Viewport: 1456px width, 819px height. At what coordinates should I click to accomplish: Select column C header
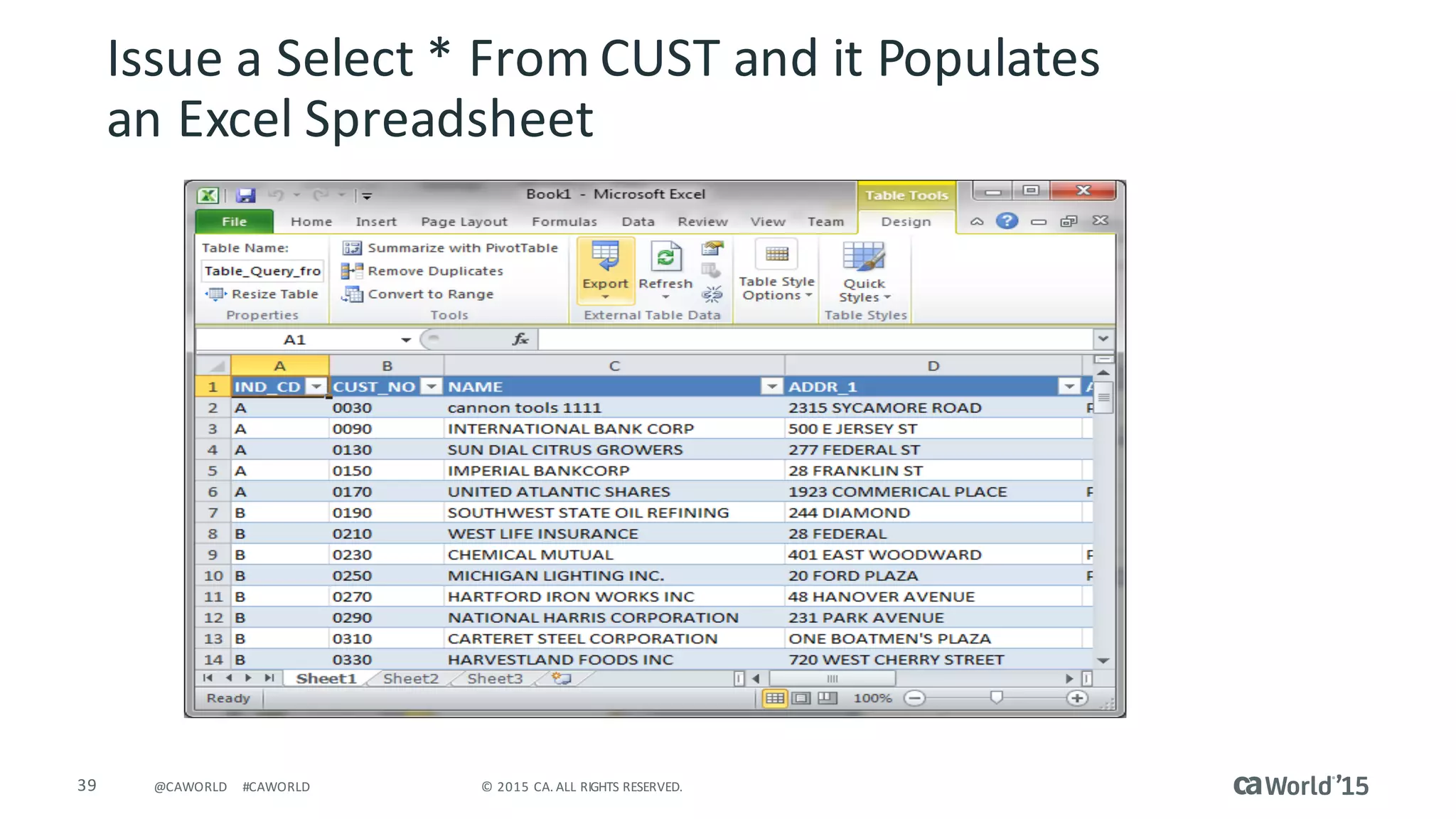614,365
